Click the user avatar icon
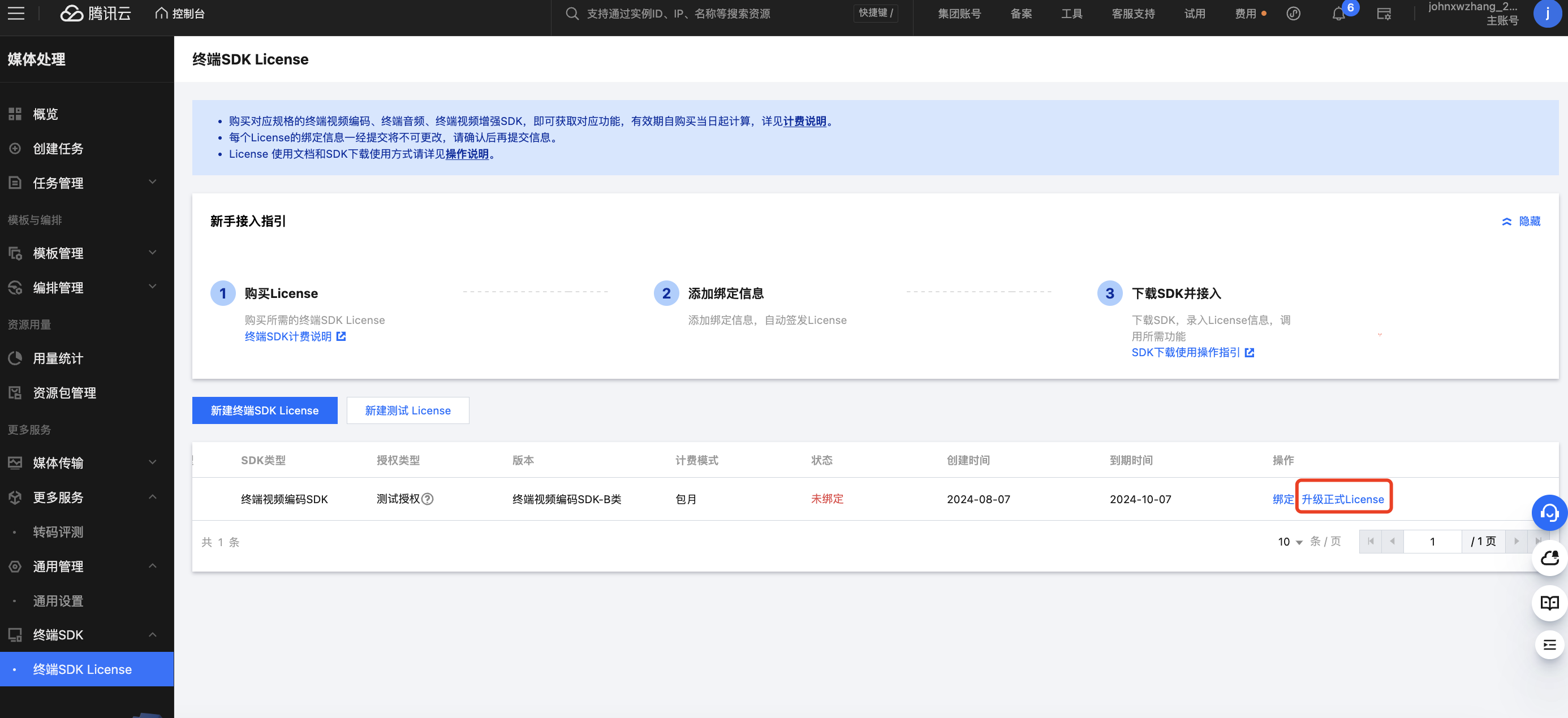 [x=1547, y=14]
